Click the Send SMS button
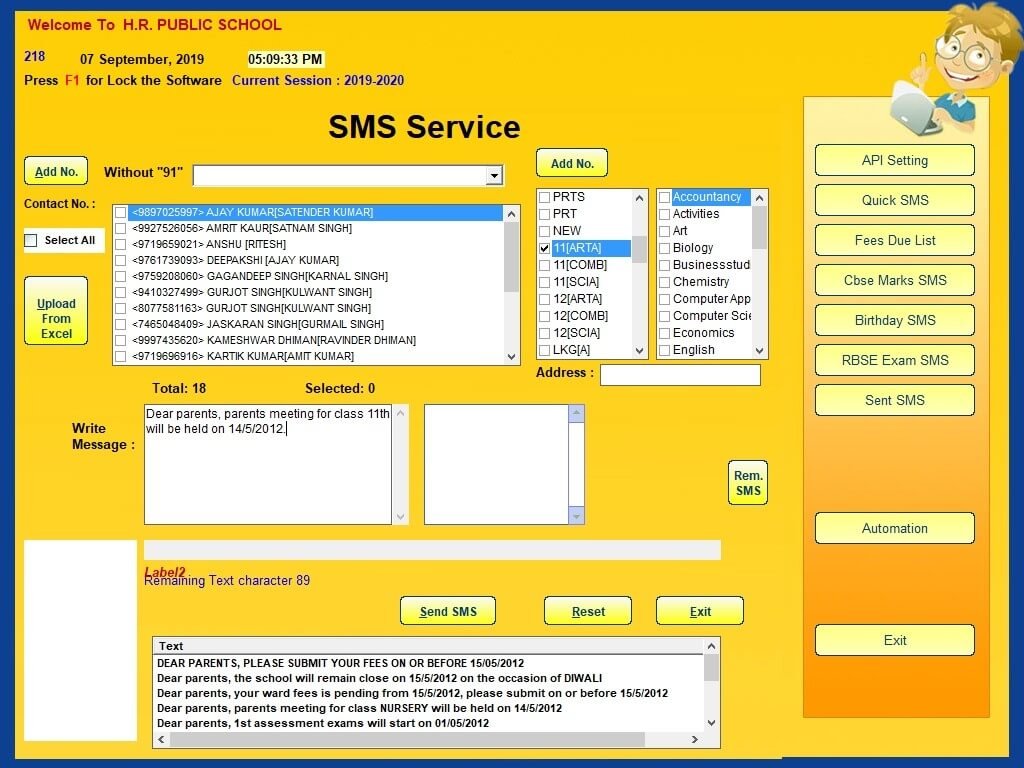 (x=448, y=611)
